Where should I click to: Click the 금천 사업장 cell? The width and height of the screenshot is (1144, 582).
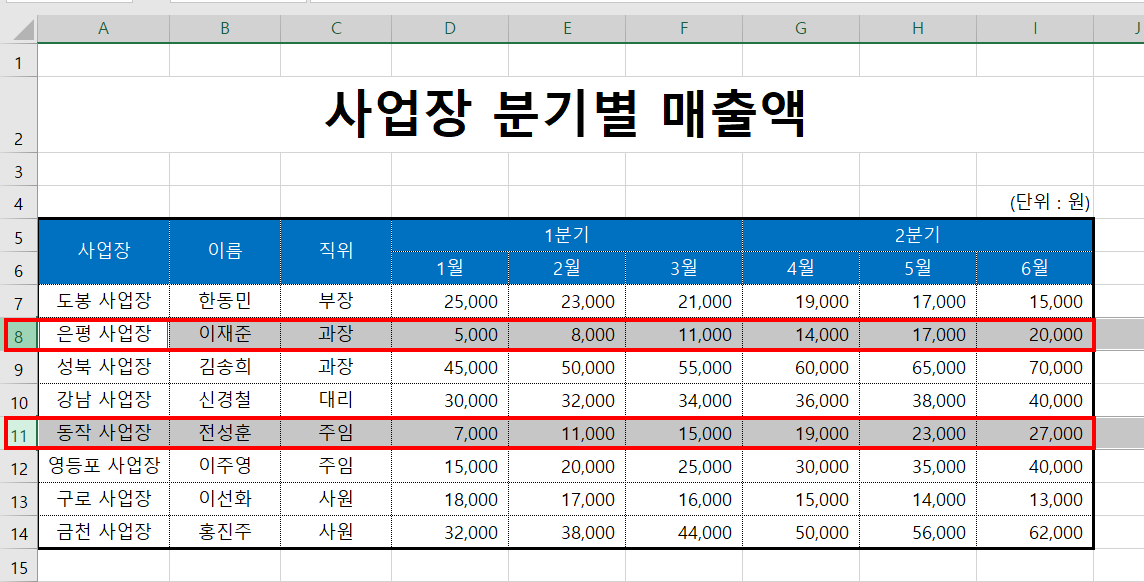(x=104, y=532)
